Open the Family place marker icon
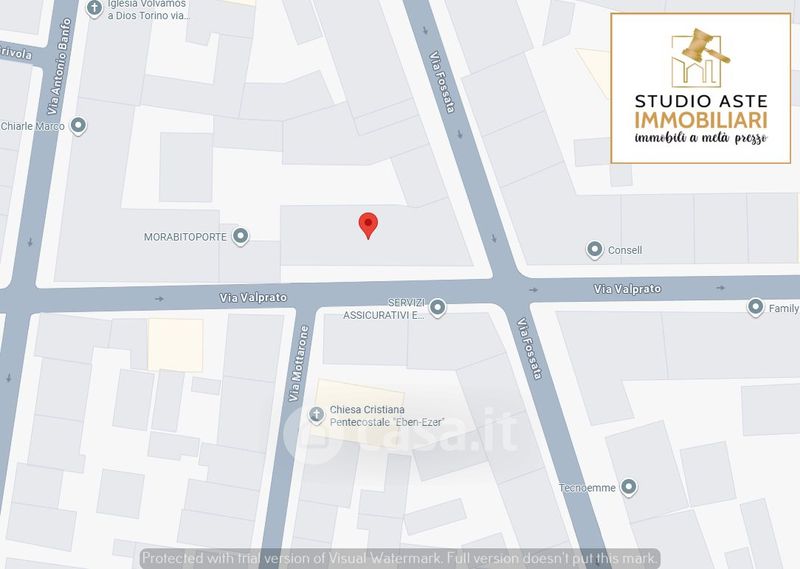The image size is (800, 569). pyautogui.click(x=755, y=308)
